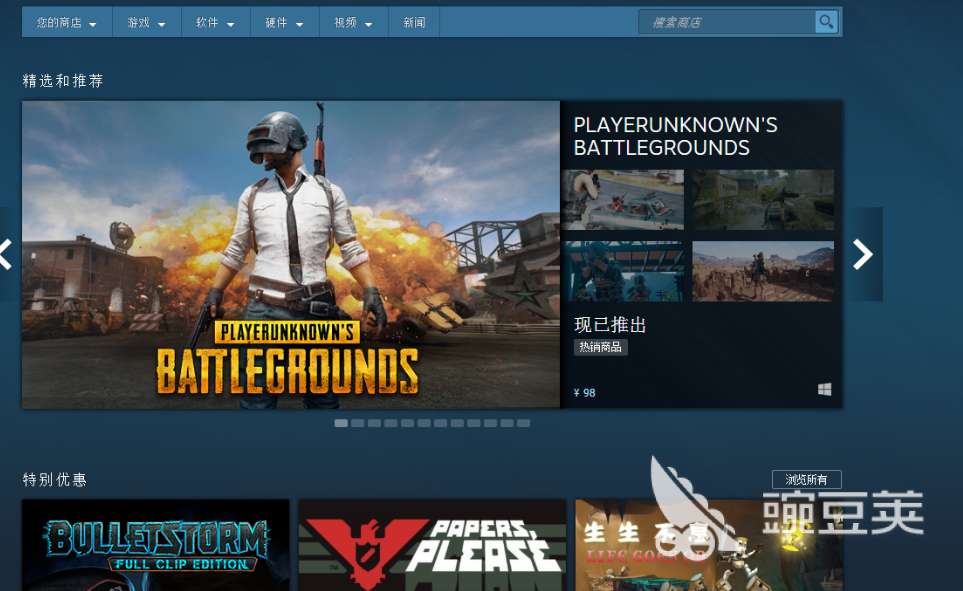This screenshot has width=963, height=591.
Task: Select the last carousel page dot
Action: tap(523, 423)
